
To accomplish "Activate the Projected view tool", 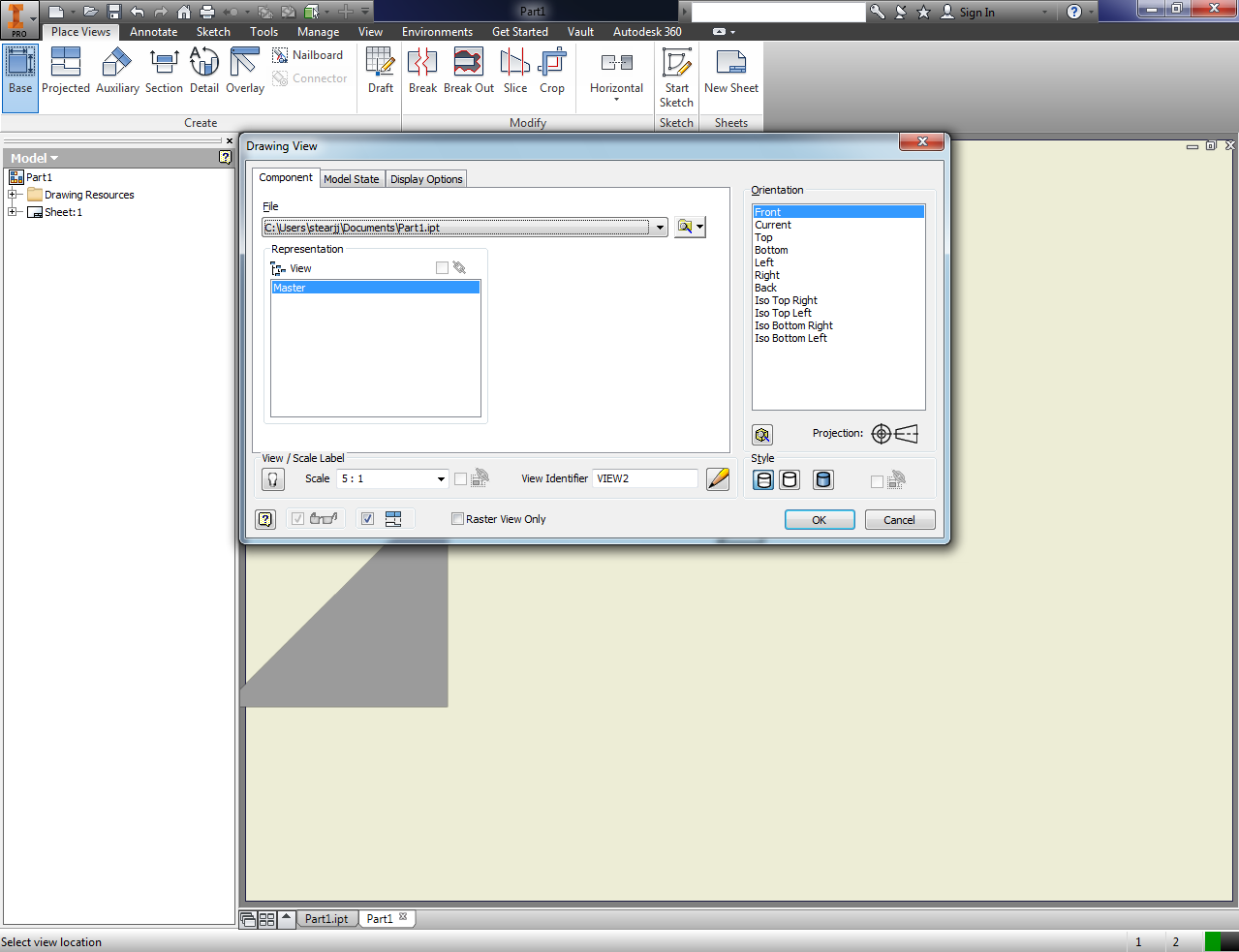I will point(65,71).
